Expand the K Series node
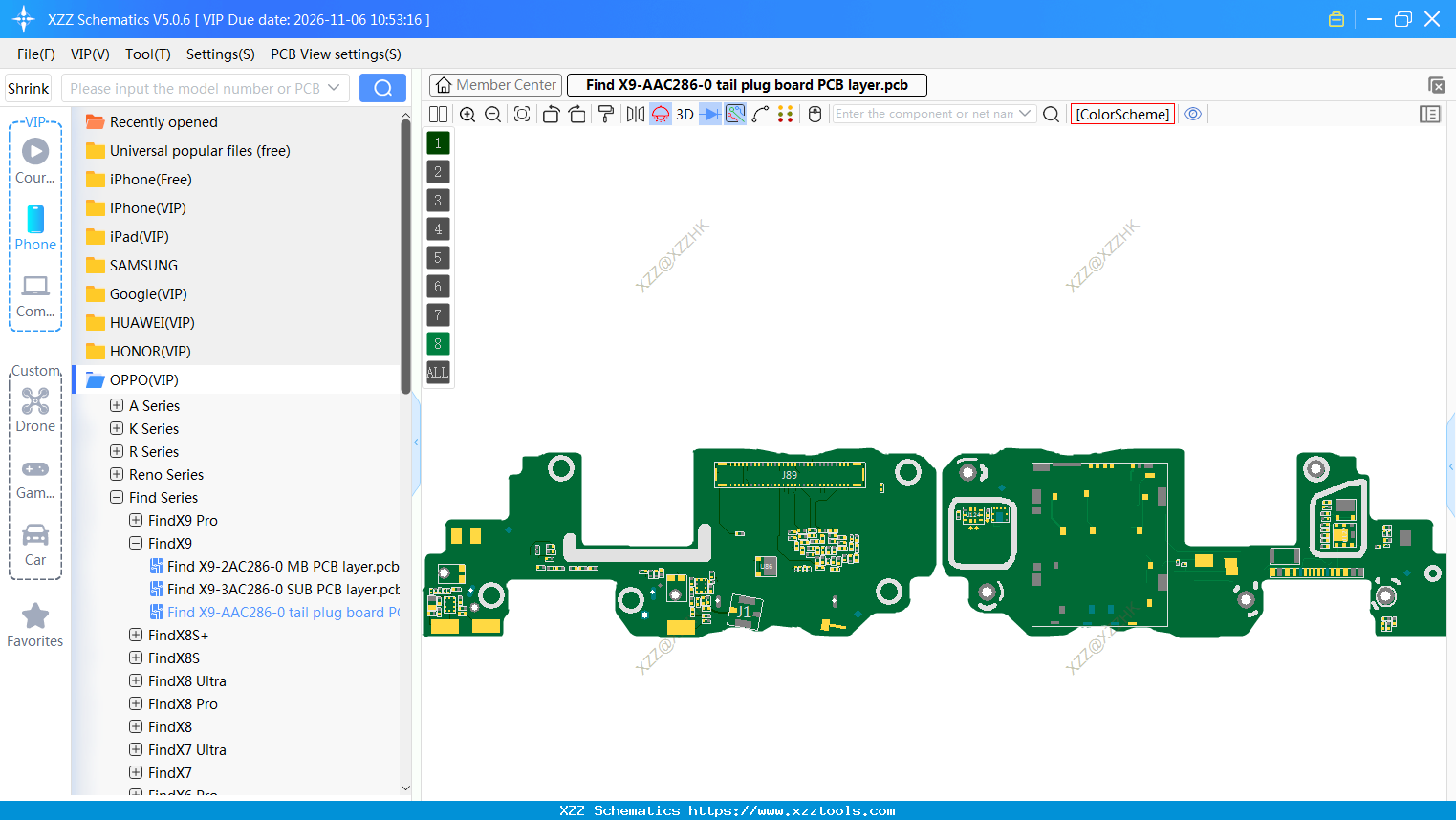The image size is (1456, 820). pyautogui.click(x=117, y=428)
